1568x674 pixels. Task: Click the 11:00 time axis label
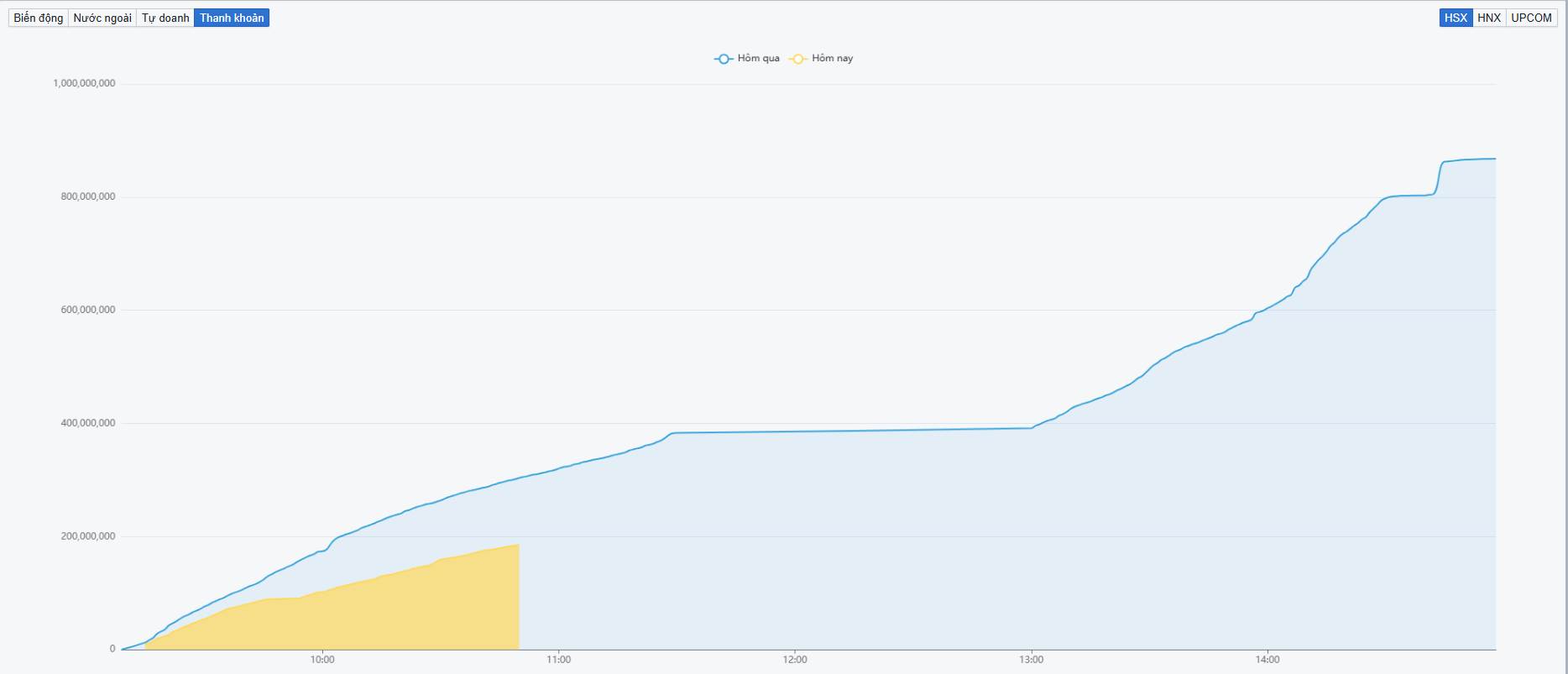point(558,660)
